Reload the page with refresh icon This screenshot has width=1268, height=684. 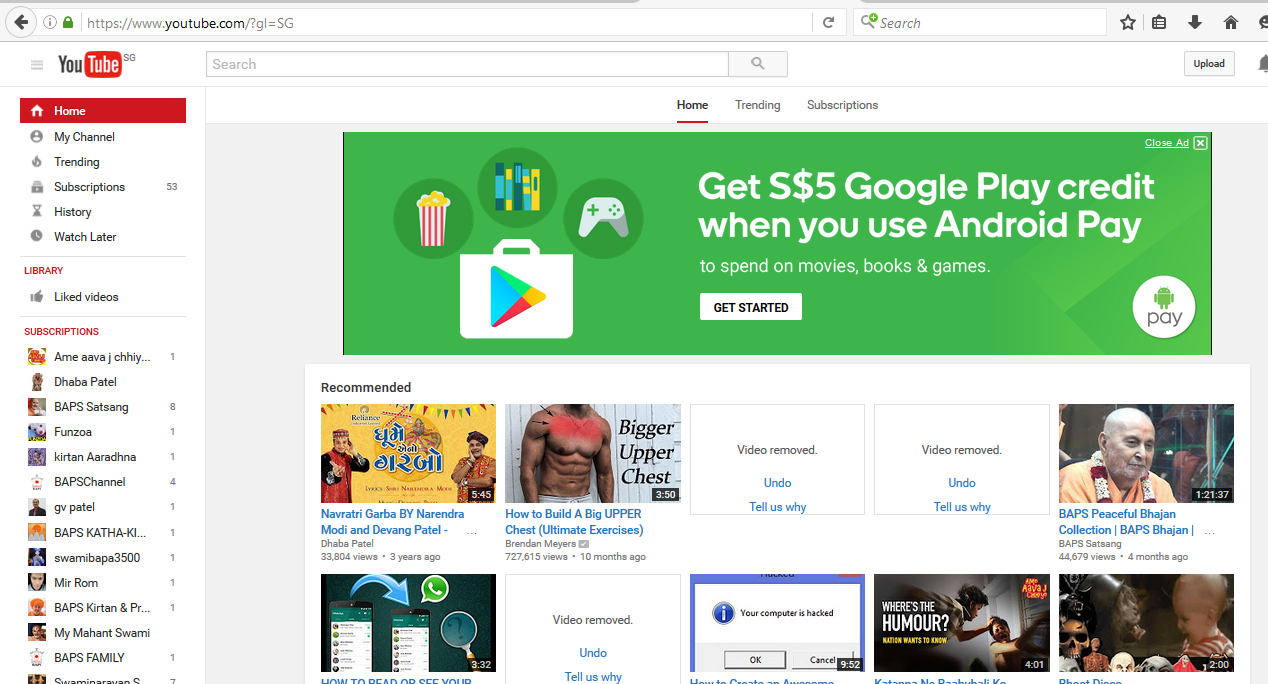(x=828, y=22)
